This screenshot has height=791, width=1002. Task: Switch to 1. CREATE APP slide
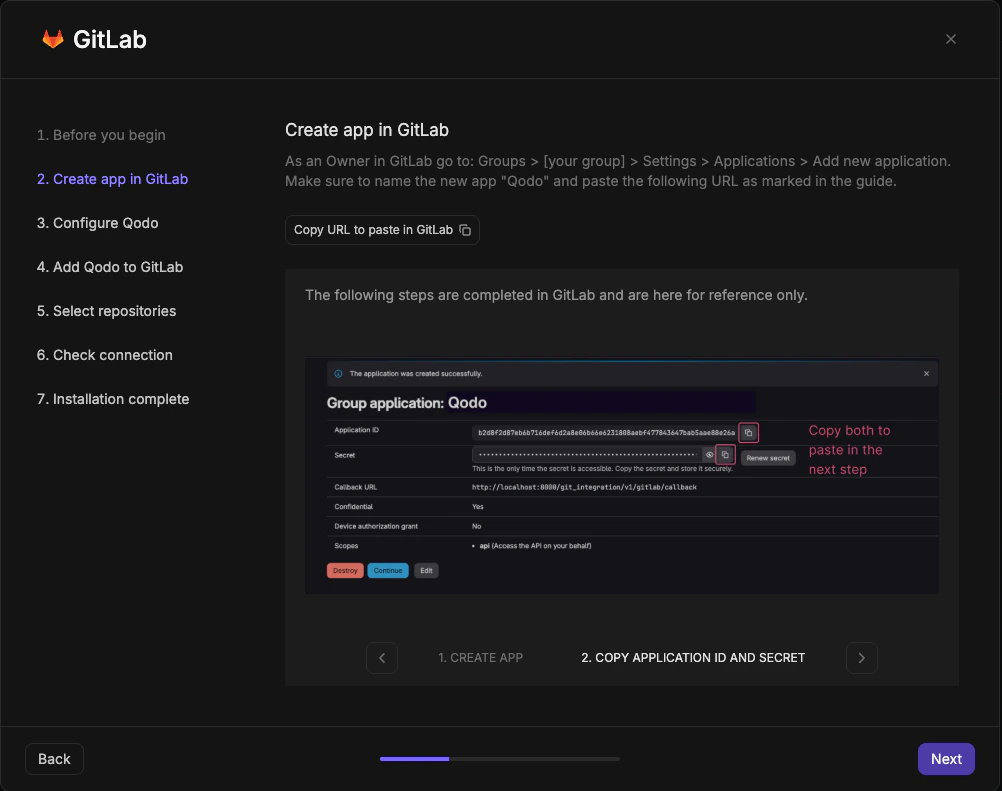tap(481, 657)
